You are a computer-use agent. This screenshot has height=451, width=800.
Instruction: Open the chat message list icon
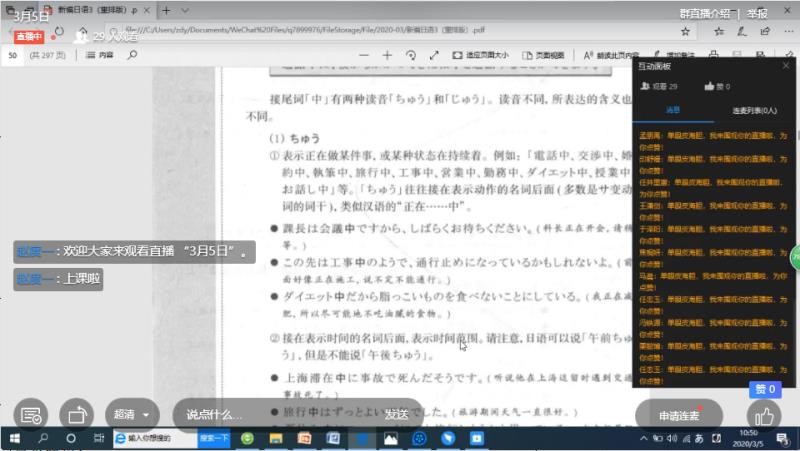point(31,414)
